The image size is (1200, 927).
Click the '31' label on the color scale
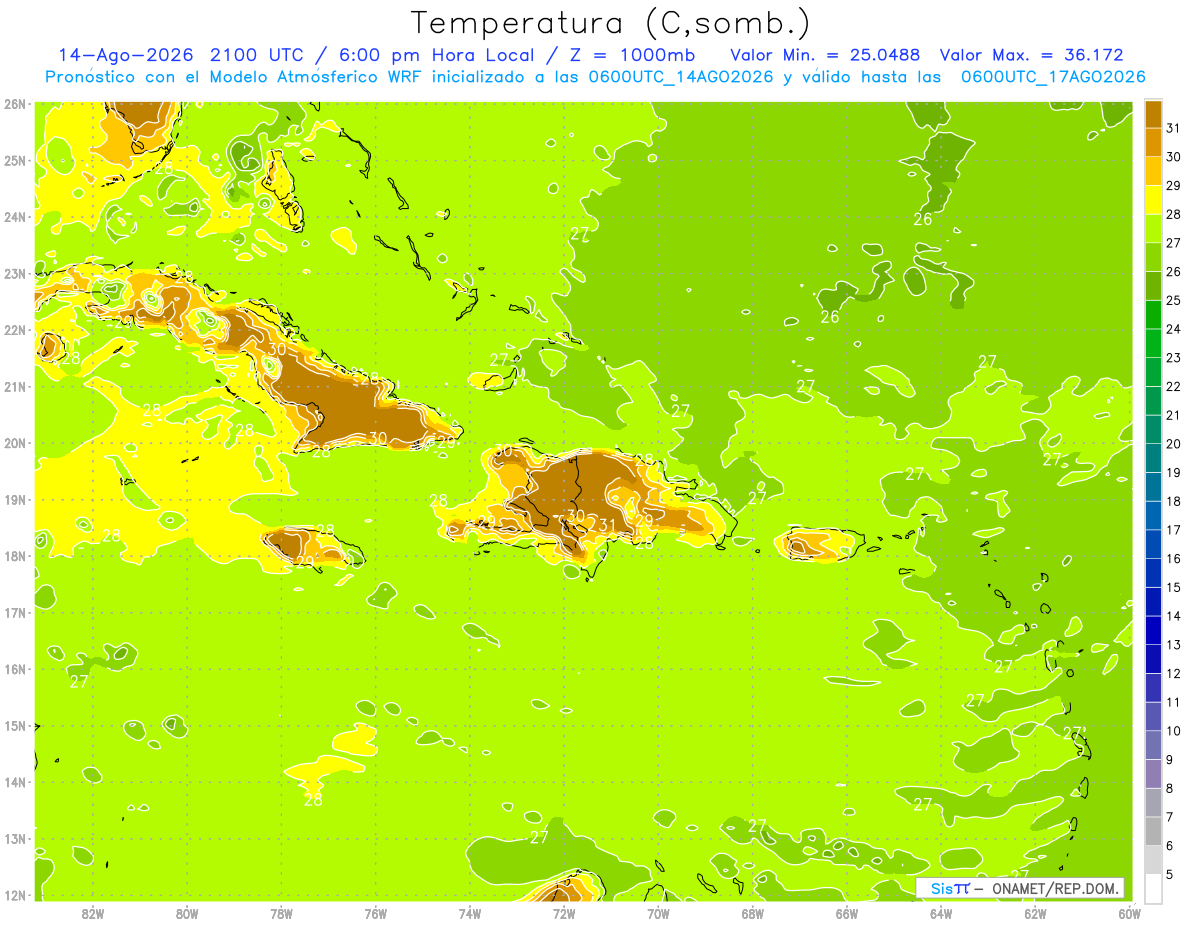(1174, 128)
